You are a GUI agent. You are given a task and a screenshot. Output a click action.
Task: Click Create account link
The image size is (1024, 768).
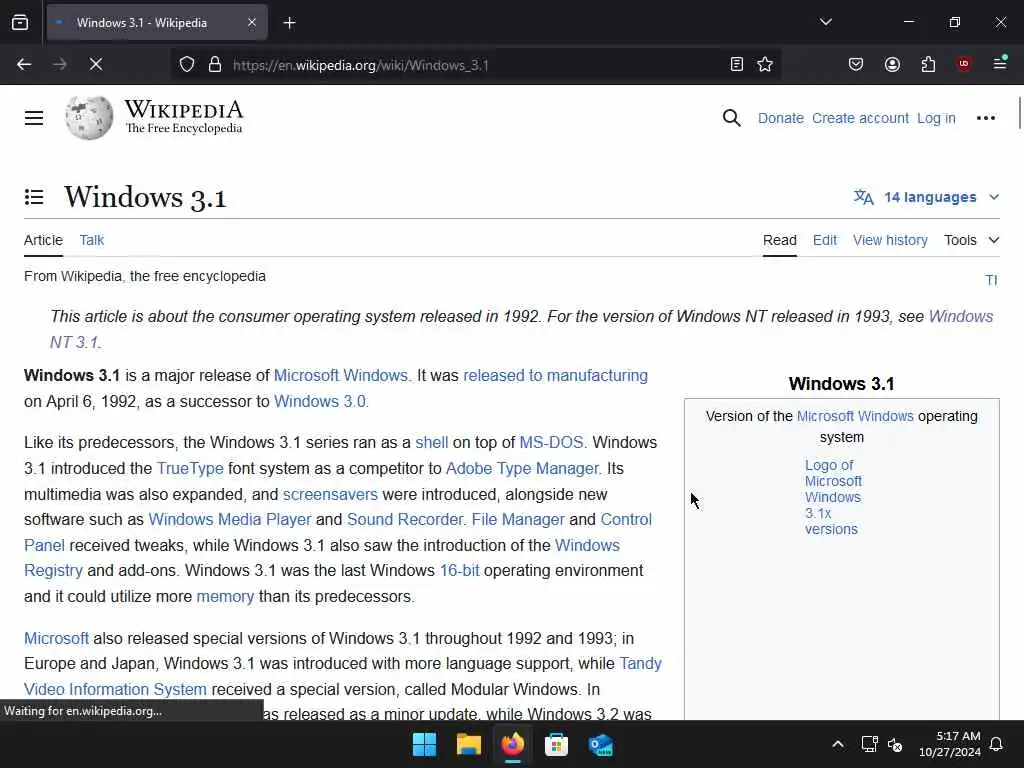pyautogui.click(x=860, y=118)
